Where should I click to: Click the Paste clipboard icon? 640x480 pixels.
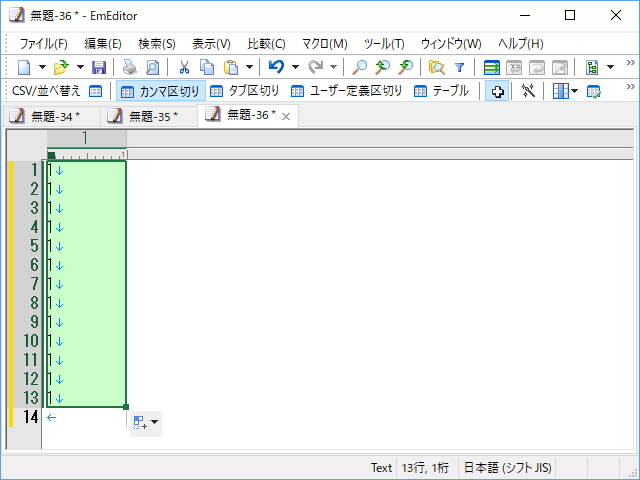[x=231, y=67]
